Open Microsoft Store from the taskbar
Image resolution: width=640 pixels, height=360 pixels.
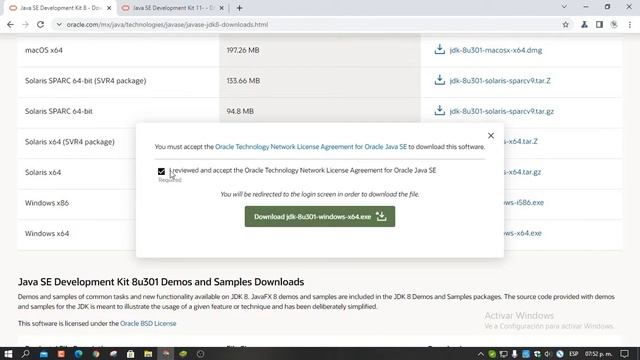click(x=131, y=354)
